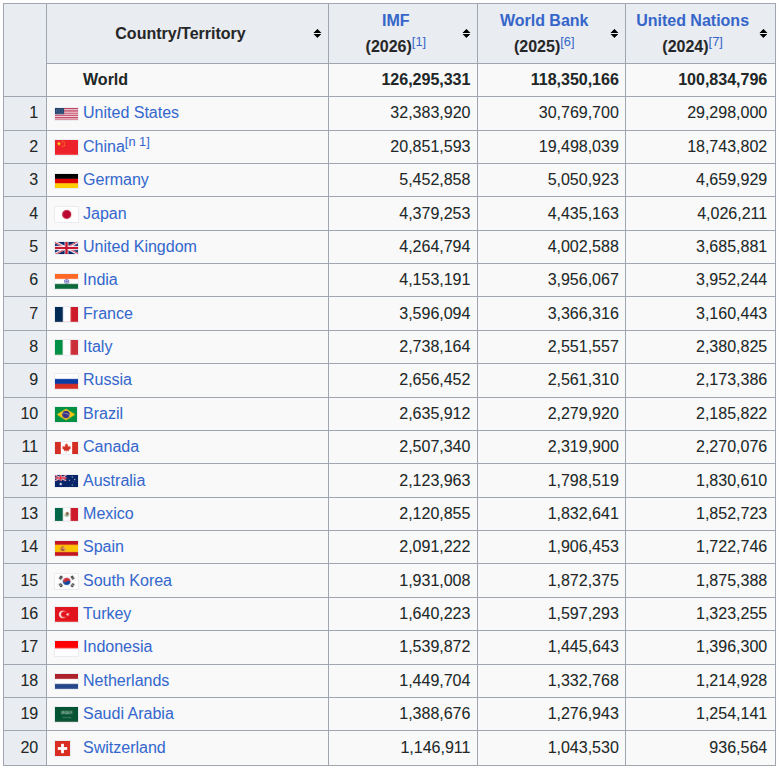Open the South Korea link
The image size is (778, 766).
[128, 580]
